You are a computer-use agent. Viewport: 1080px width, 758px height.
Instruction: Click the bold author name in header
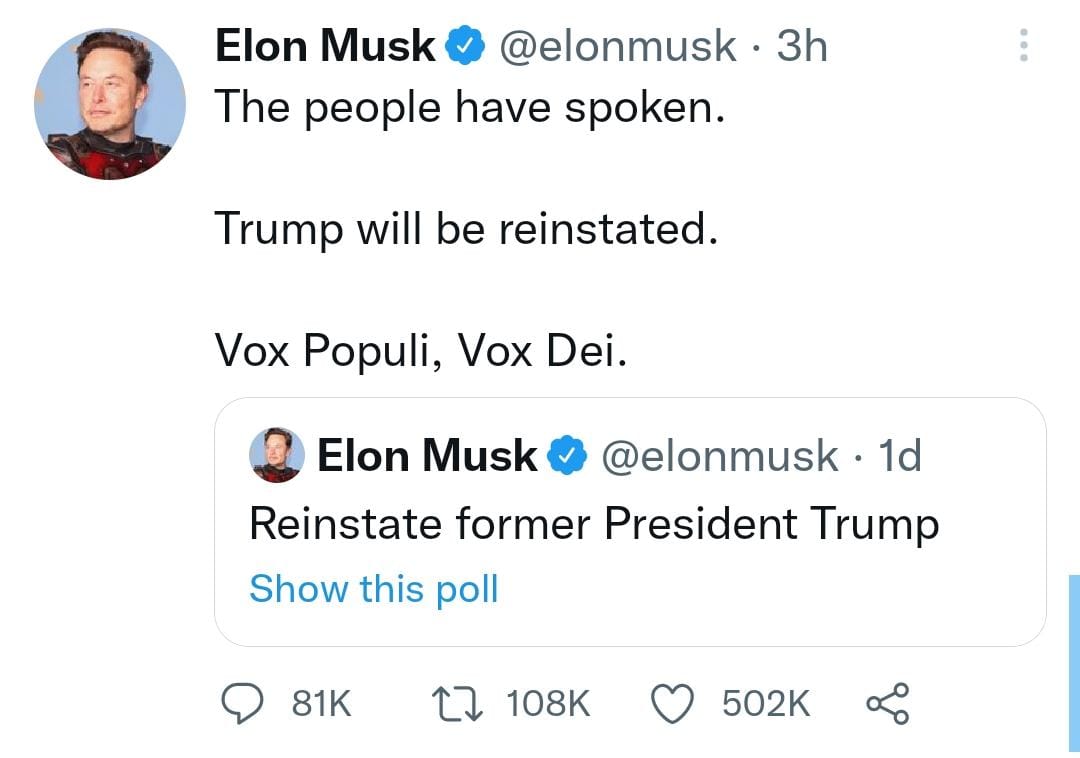point(326,46)
